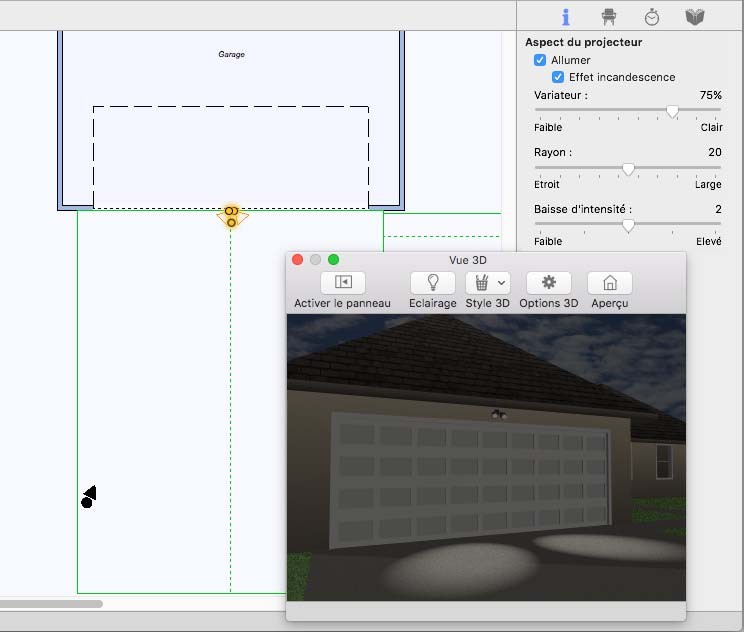
Task: Click the horizontal scrollbar under floor plan
Action: pos(50,604)
